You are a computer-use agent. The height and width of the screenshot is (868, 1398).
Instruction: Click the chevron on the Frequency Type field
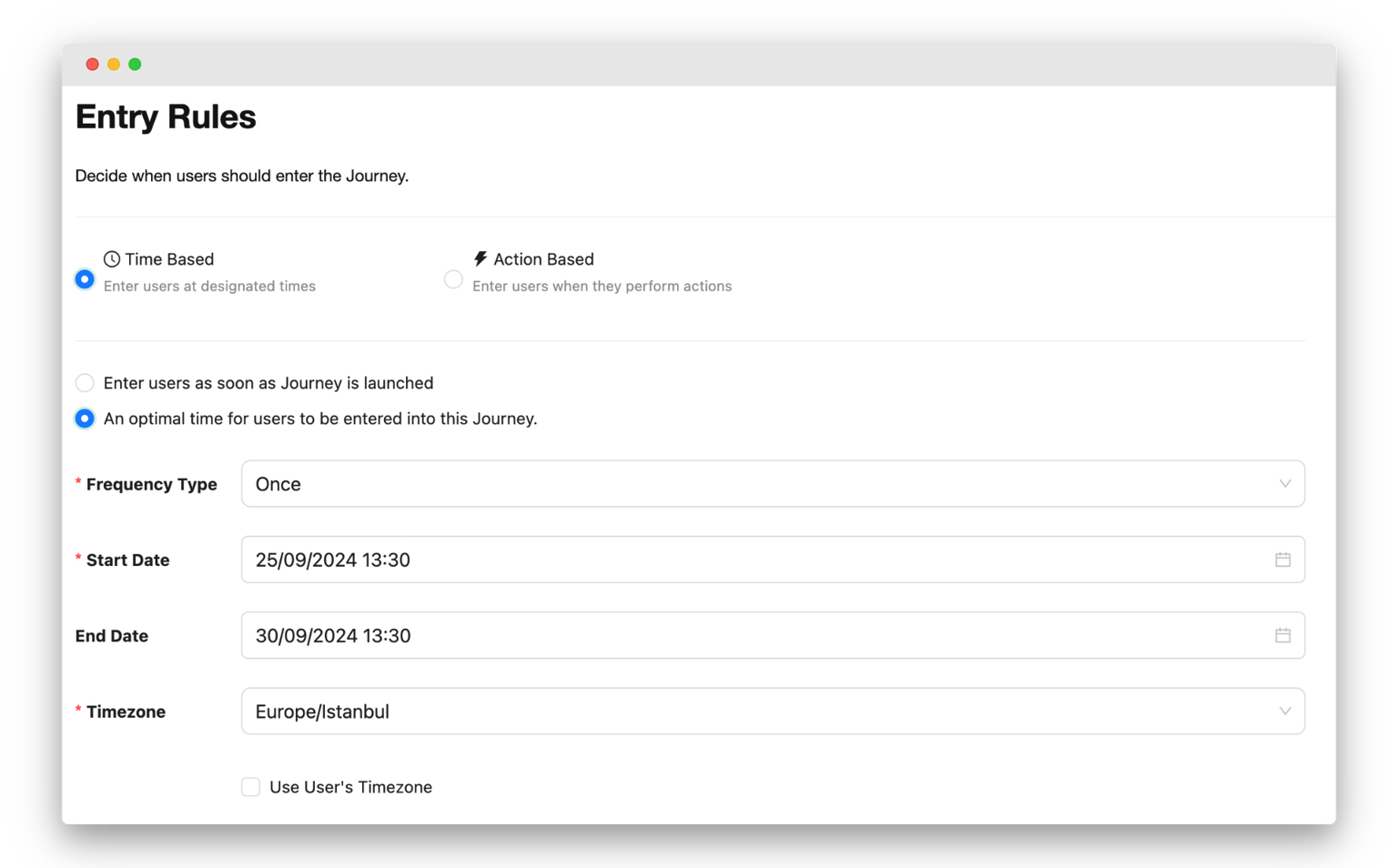[x=1284, y=483]
